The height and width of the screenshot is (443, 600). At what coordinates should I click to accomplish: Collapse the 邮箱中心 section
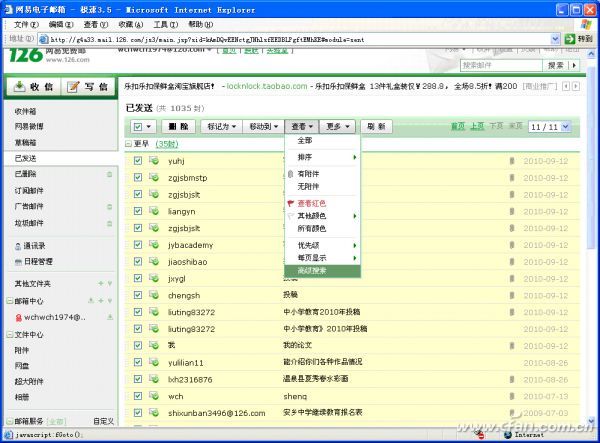(10, 301)
